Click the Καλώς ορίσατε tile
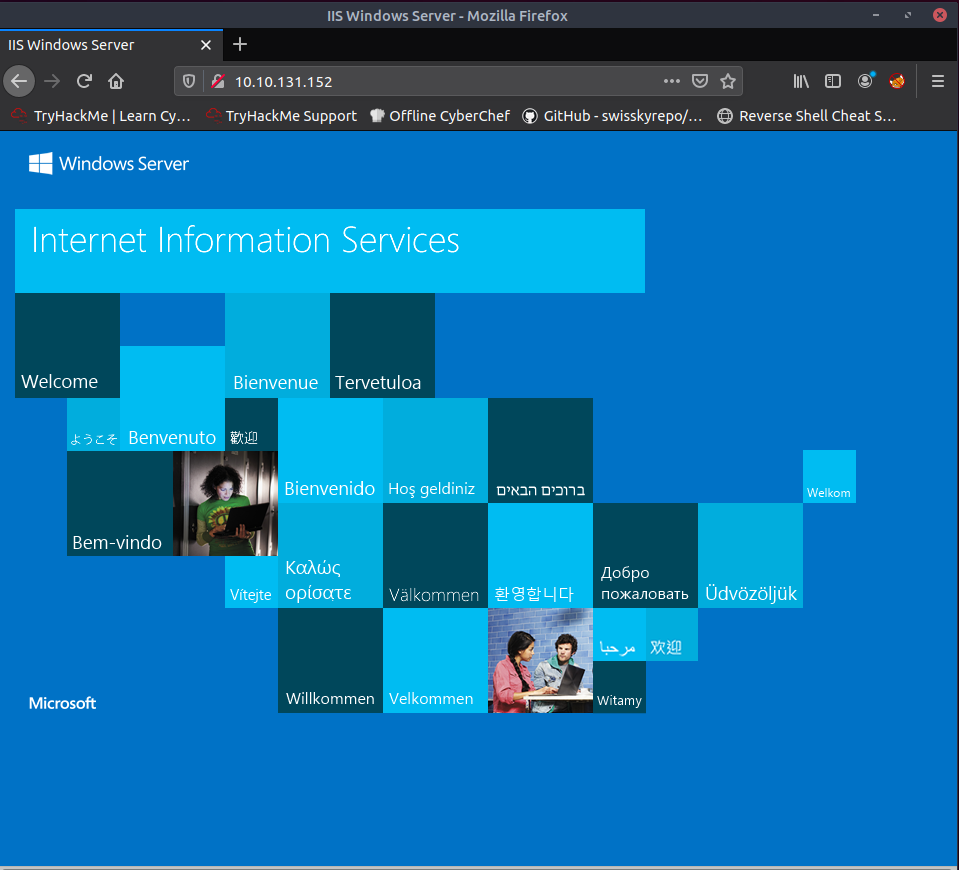Screen dimensions: 959x870 point(330,556)
